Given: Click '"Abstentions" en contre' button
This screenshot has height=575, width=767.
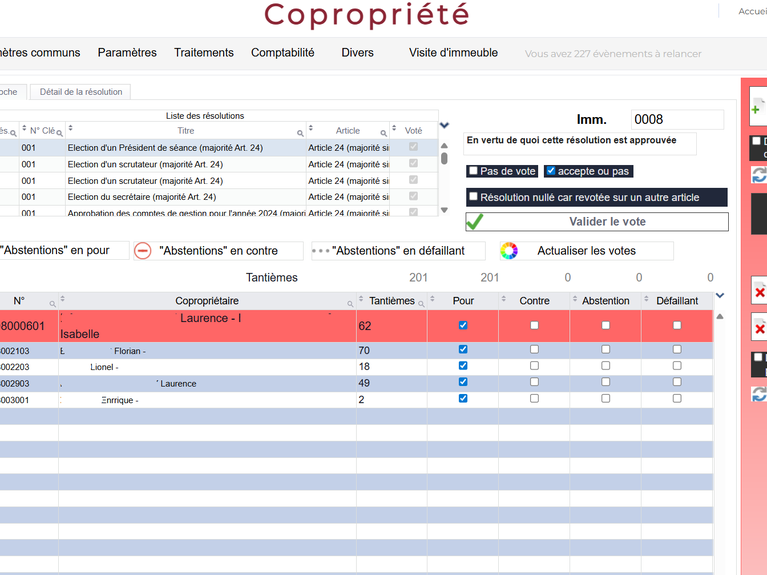Looking at the screenshot, I should pos(218,251).
